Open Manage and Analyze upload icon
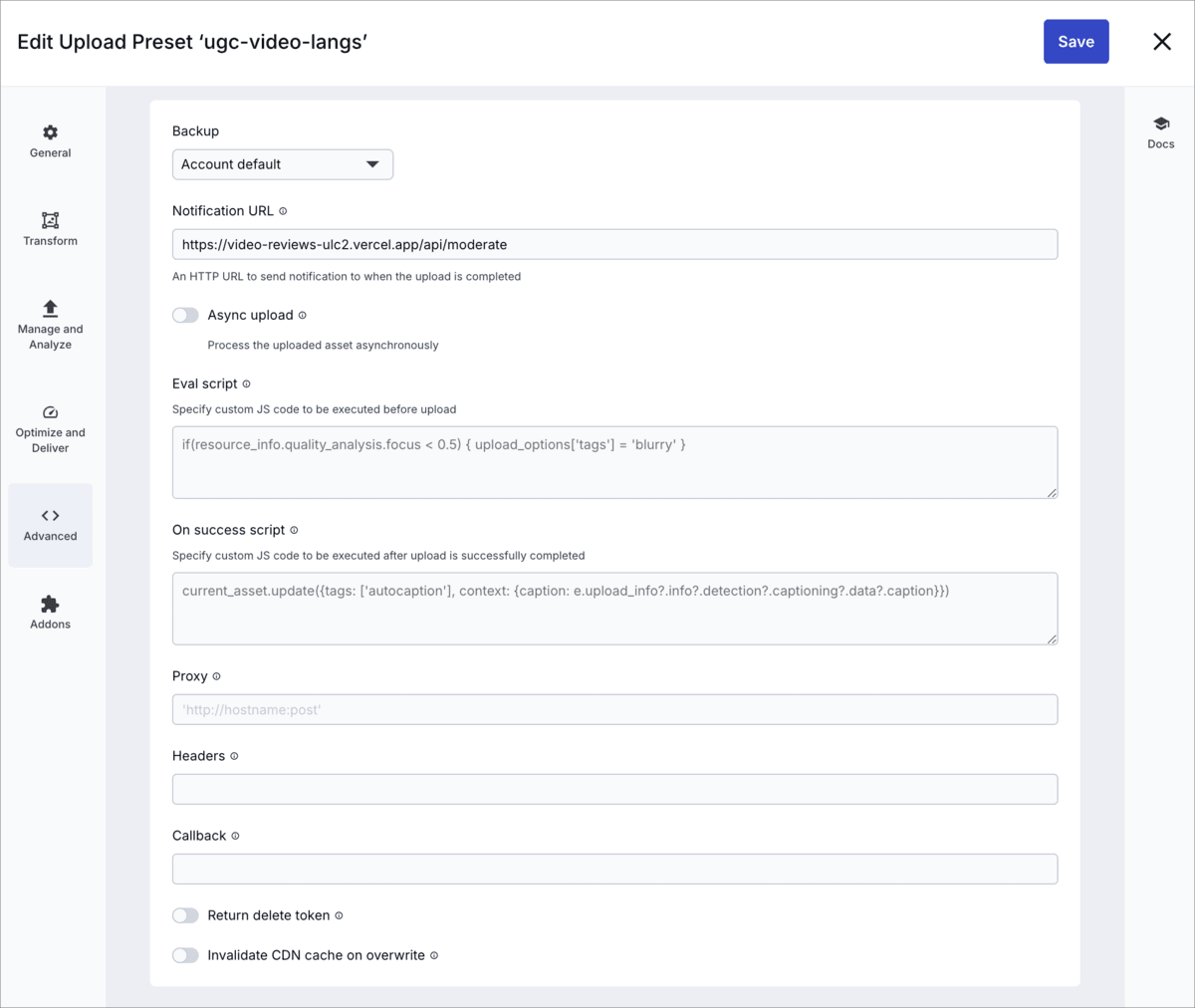 click(50, 308)
